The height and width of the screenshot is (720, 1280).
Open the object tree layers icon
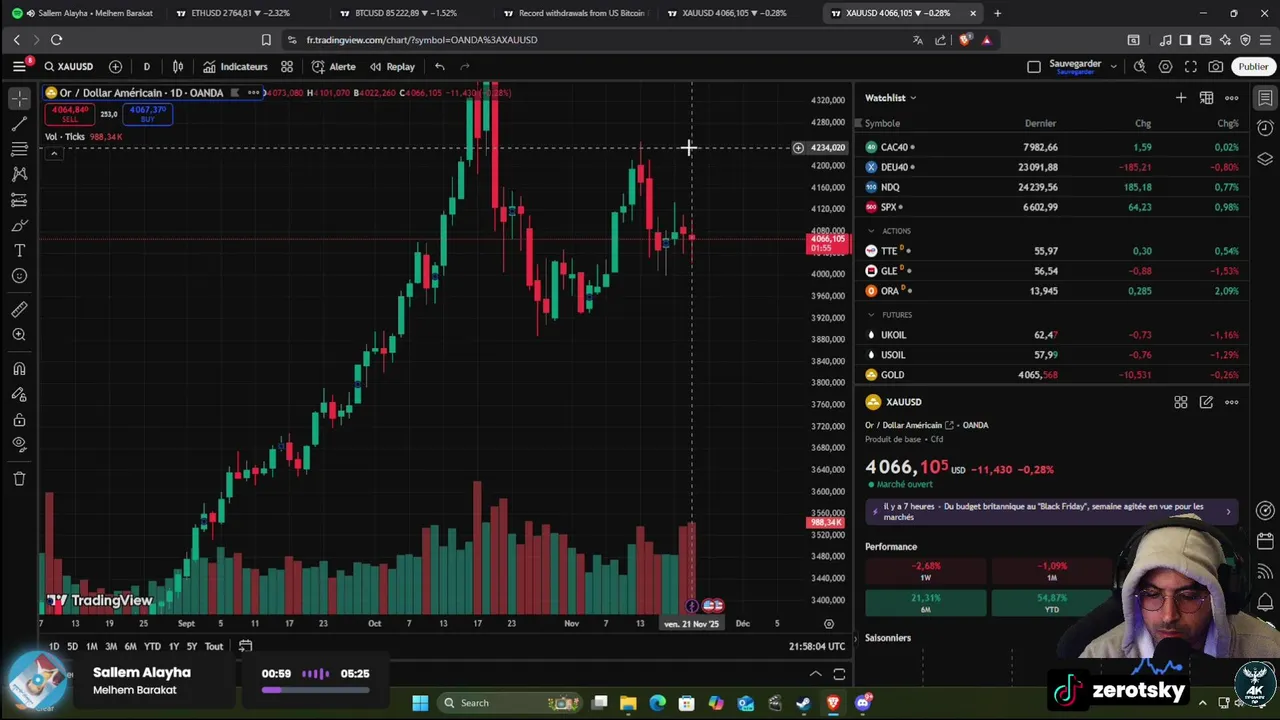(1265, 159)
